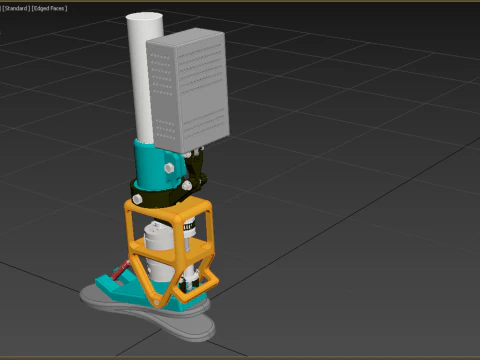
Task: Open the [Edged Faces] viewport display menu
Action: (49, 8)
